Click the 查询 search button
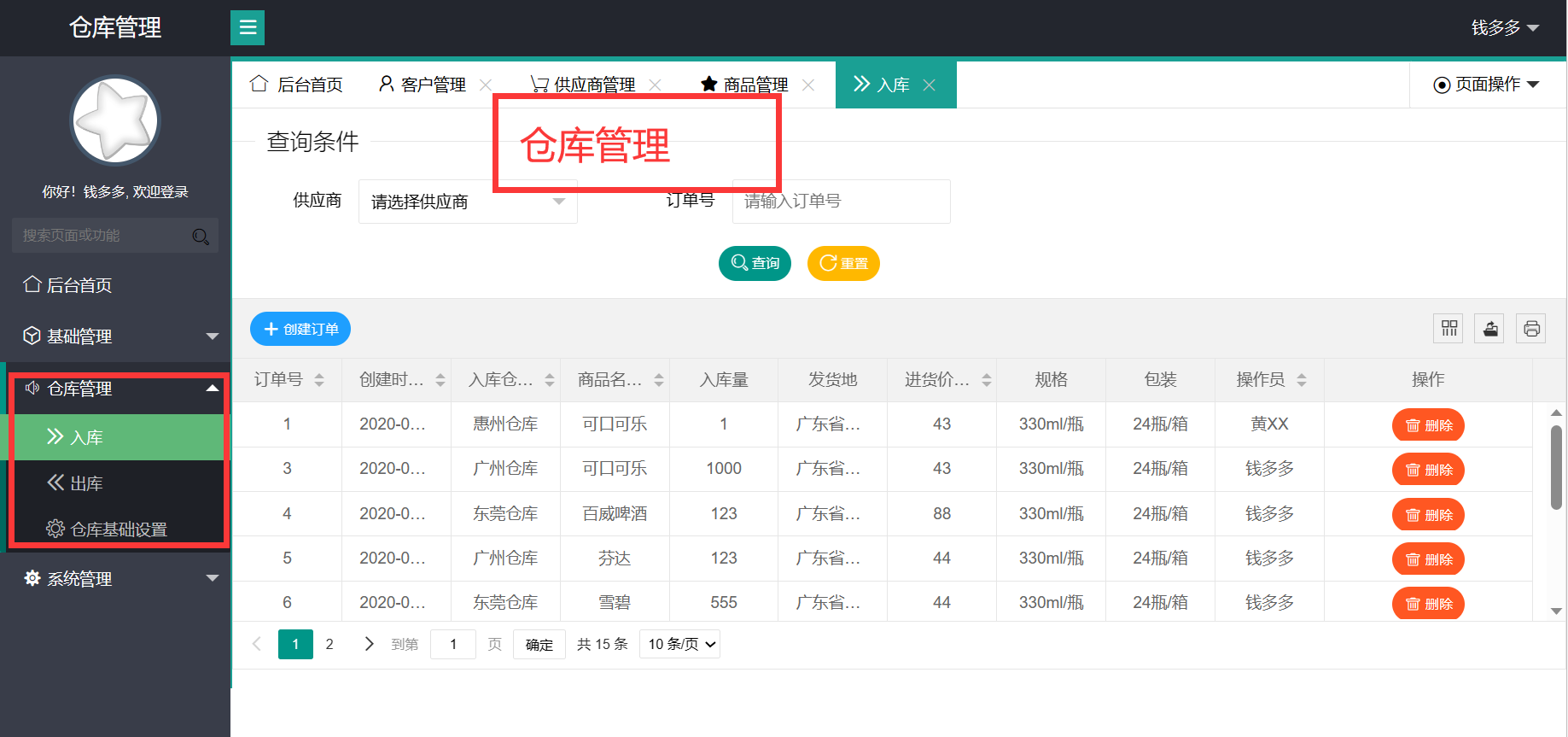 (x=755, y=263)
